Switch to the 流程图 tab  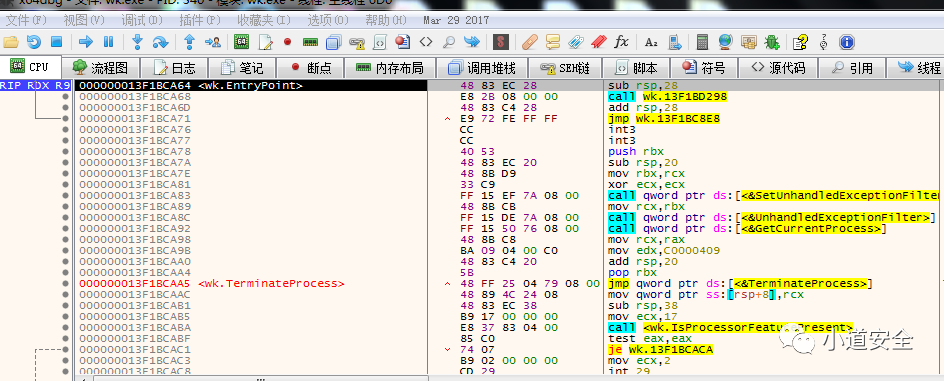click(x=100, y=67)
